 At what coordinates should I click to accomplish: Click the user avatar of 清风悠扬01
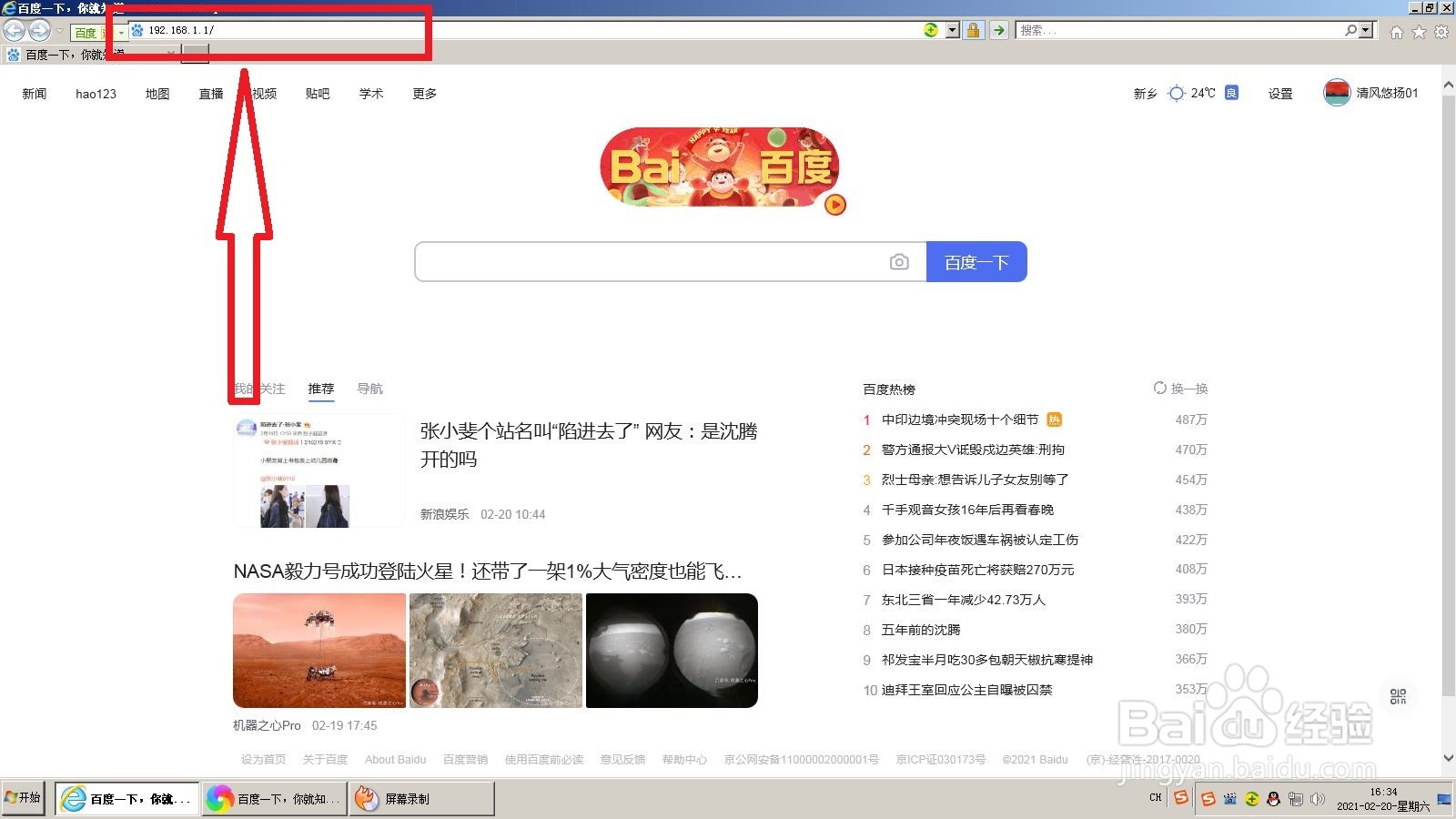(1337, 93)
